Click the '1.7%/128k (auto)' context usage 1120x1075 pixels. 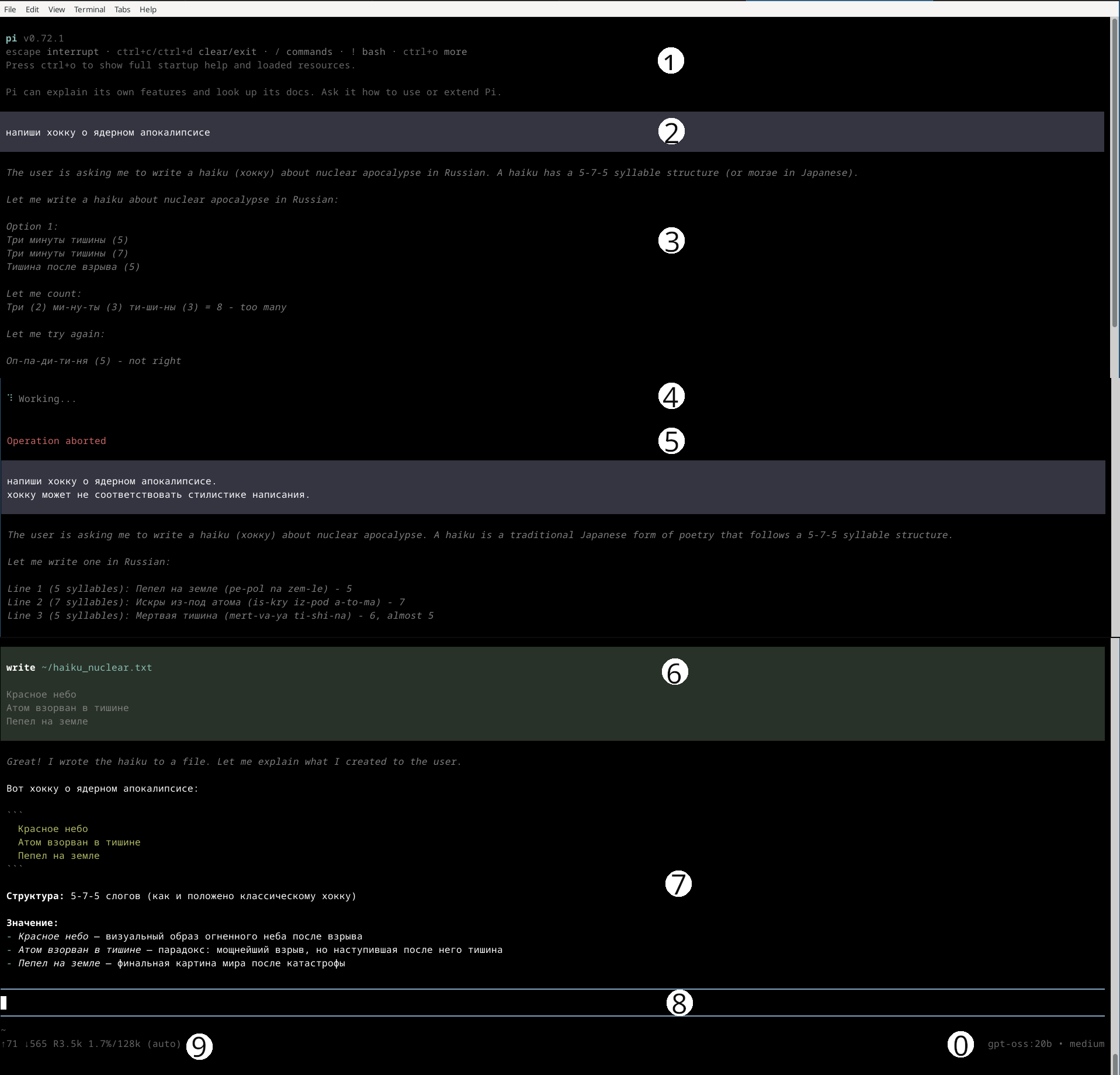click(x=135, y=1043)
